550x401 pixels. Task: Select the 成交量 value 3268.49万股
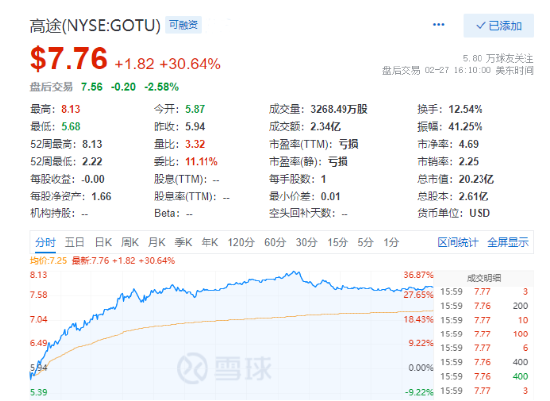pyautogui.click(x=339, y=109)
